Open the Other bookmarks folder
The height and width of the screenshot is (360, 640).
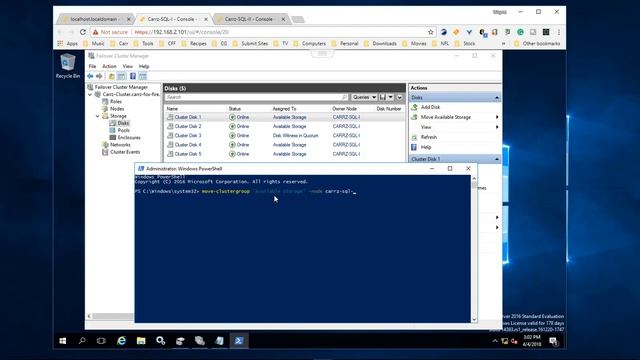pos(537,43)
